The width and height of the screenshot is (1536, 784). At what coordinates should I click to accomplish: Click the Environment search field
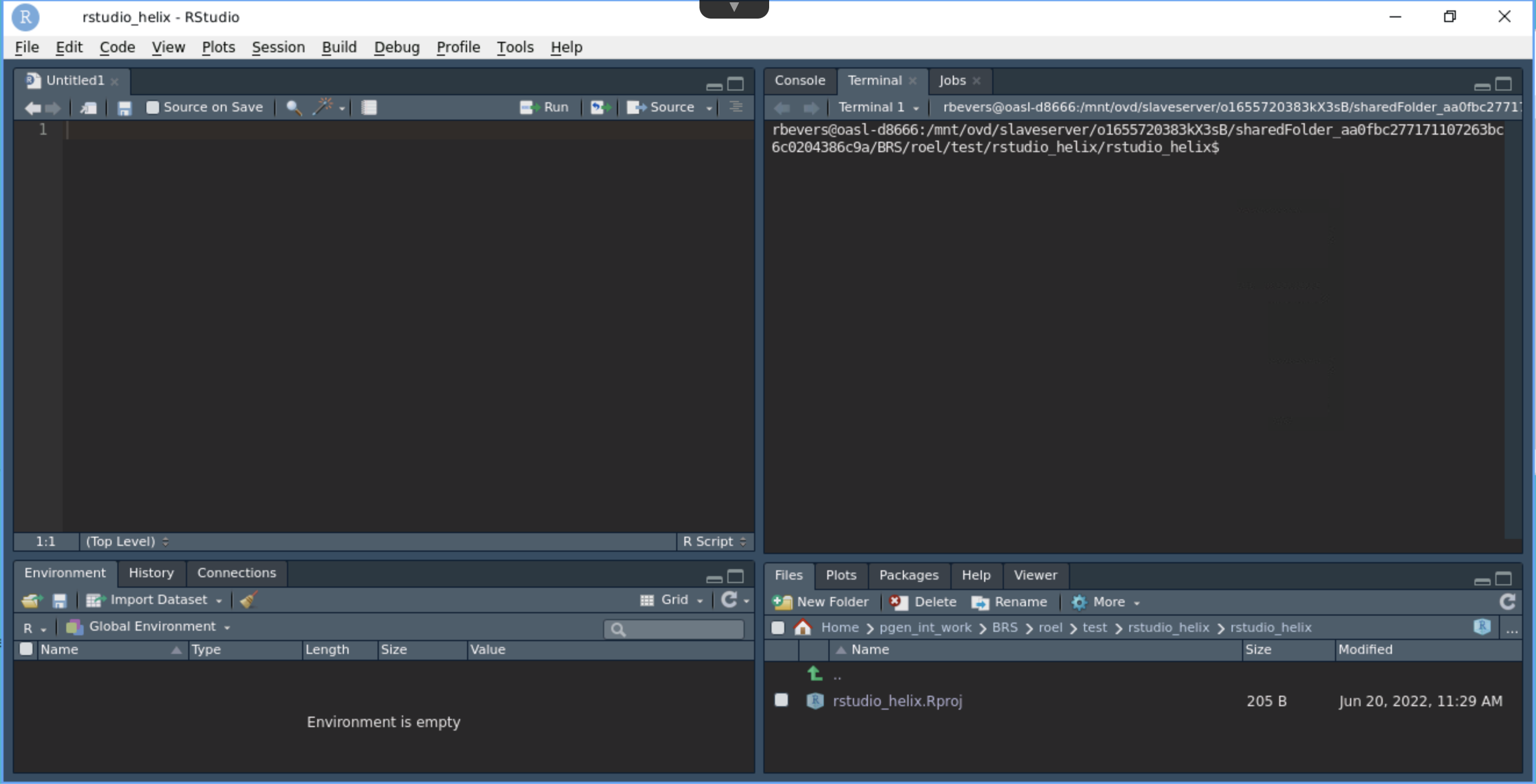674,629
